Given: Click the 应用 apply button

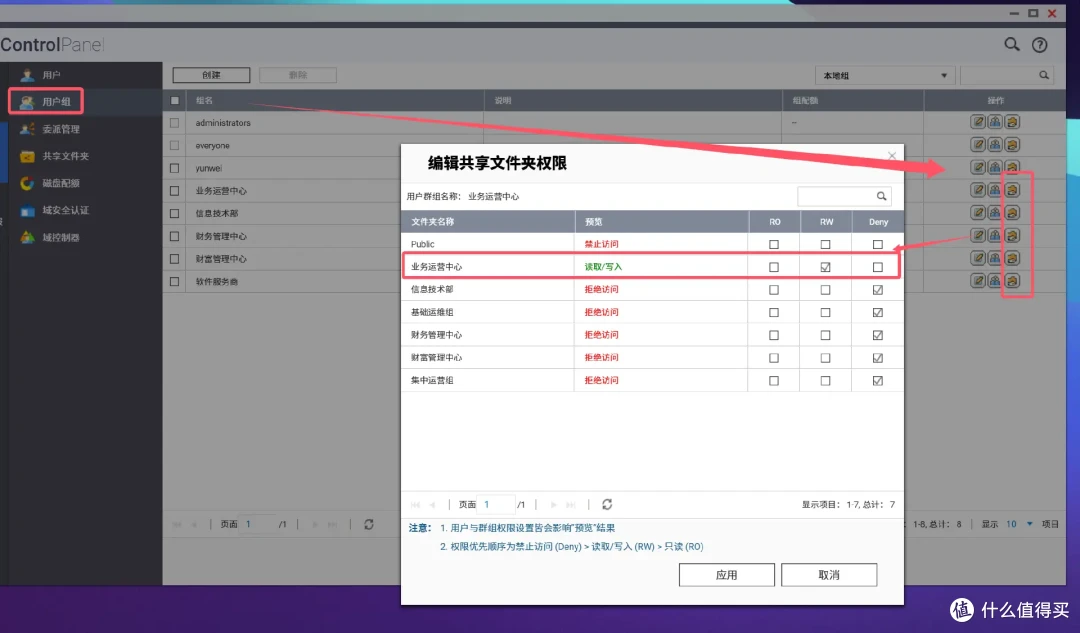Looking at the screenshot, I should pyautogui.click(x=727, y=574).
